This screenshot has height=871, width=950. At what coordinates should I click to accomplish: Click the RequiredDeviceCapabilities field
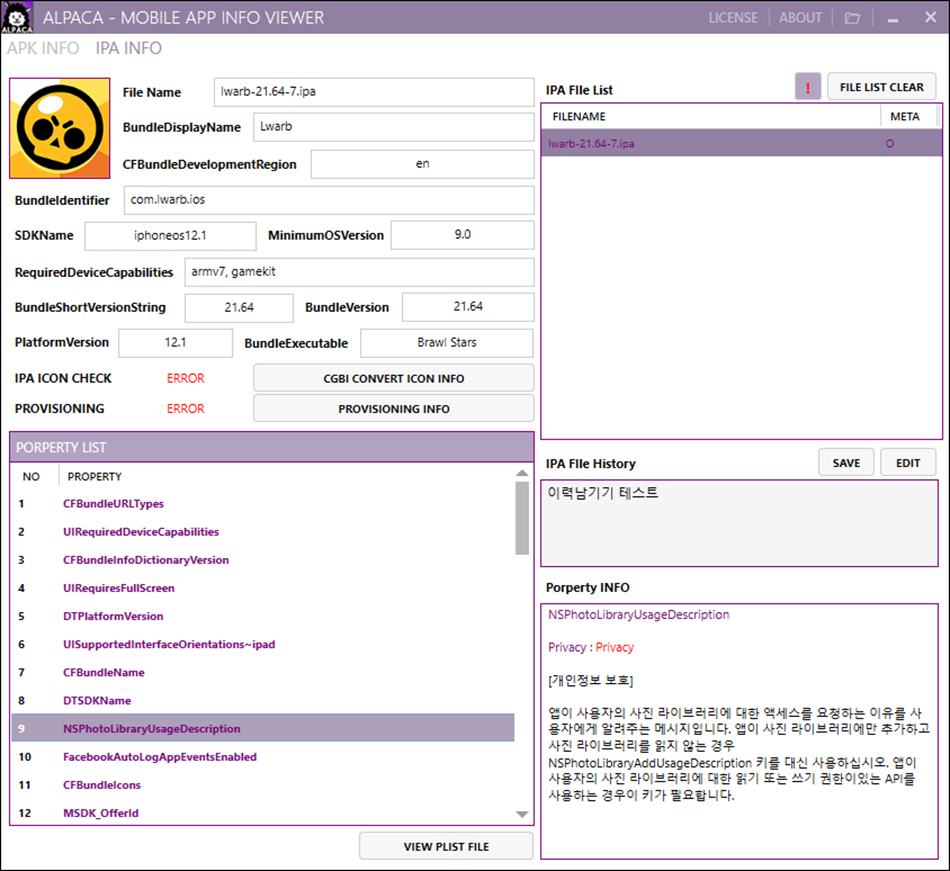[x=359, y=272]
